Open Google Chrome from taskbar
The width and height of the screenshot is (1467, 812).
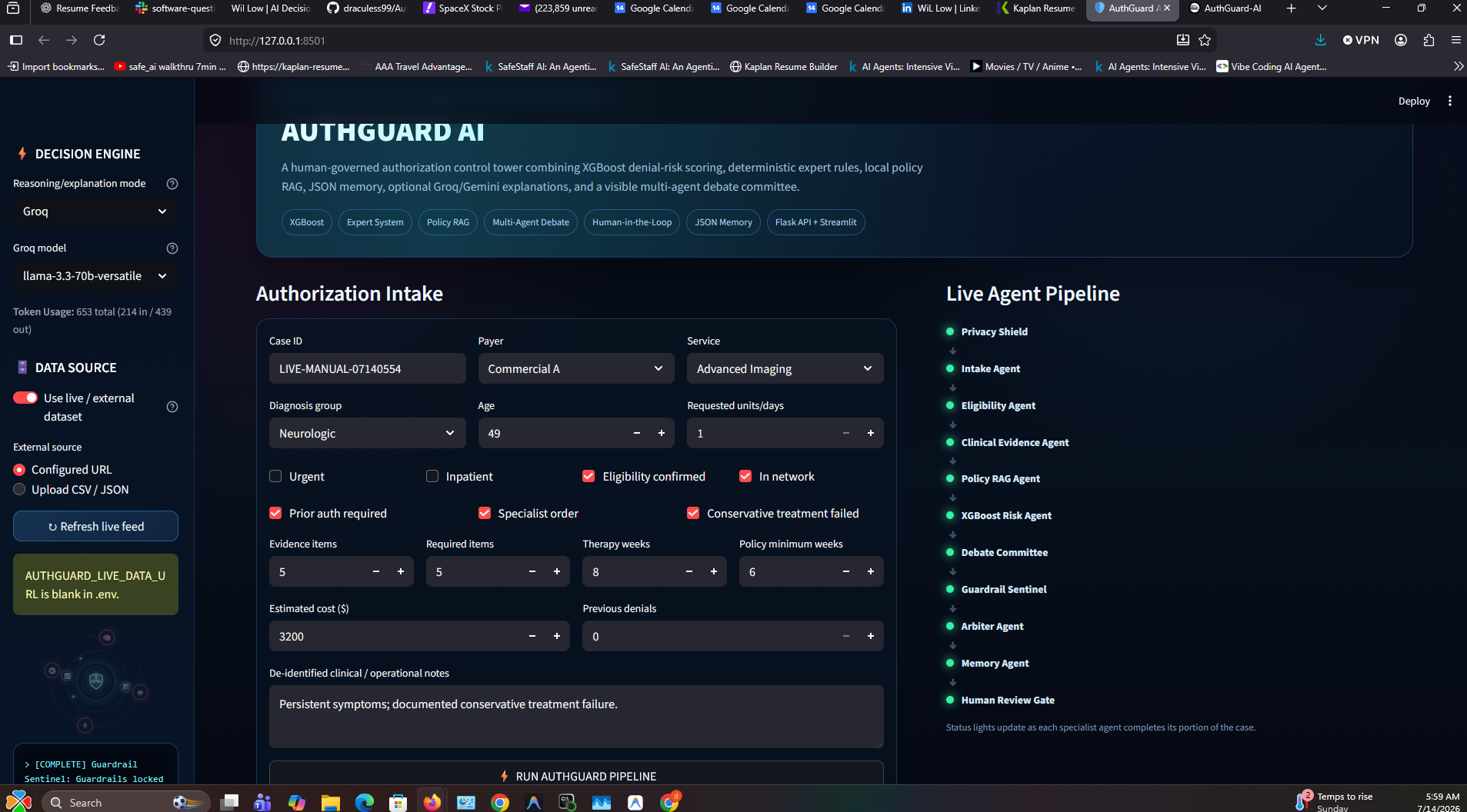[x=500, y=802]
